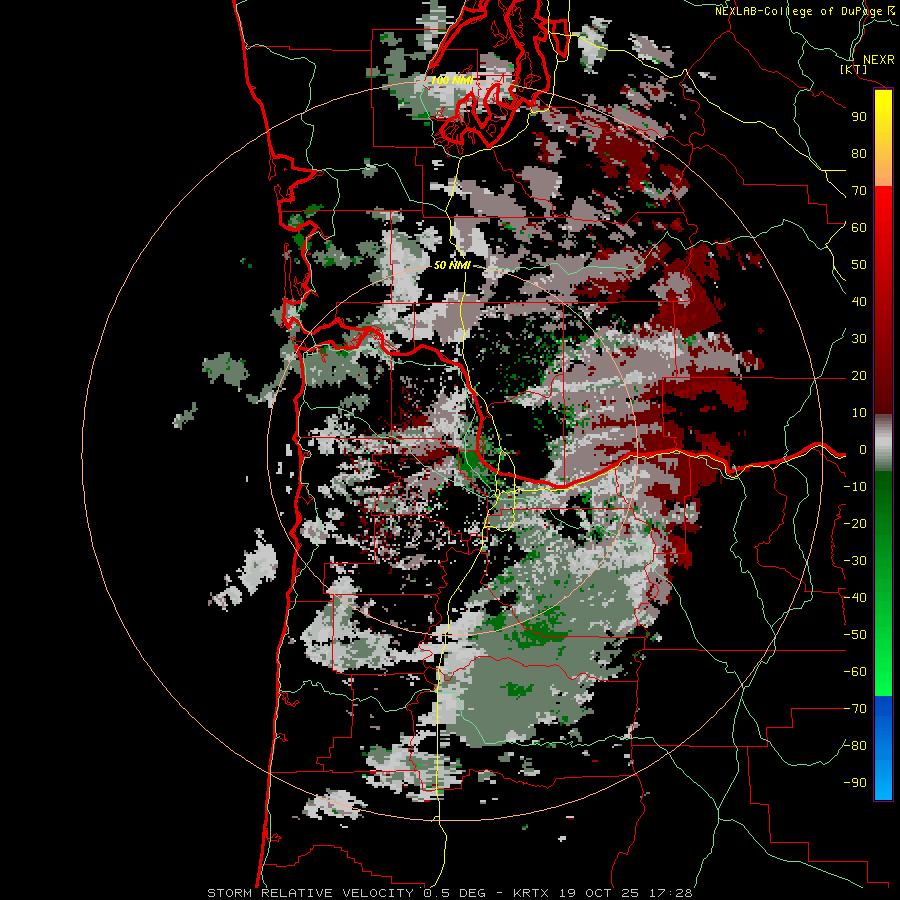
Task: Select the -40 scale value
Action: [x=855, y=598]
